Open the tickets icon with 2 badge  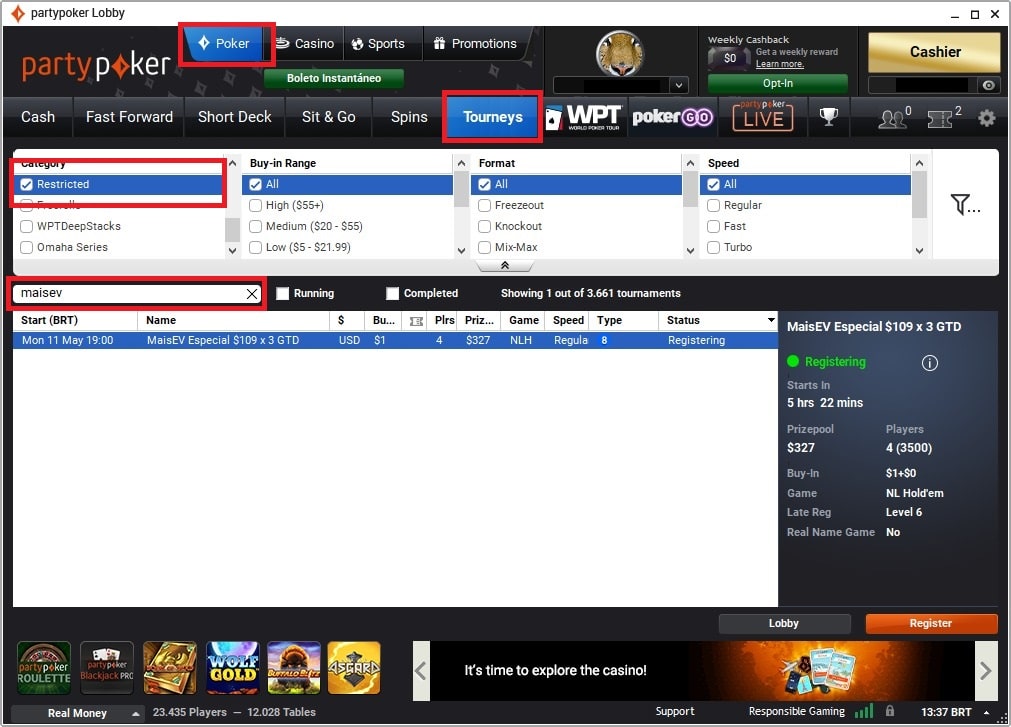[x=943, y=117]
